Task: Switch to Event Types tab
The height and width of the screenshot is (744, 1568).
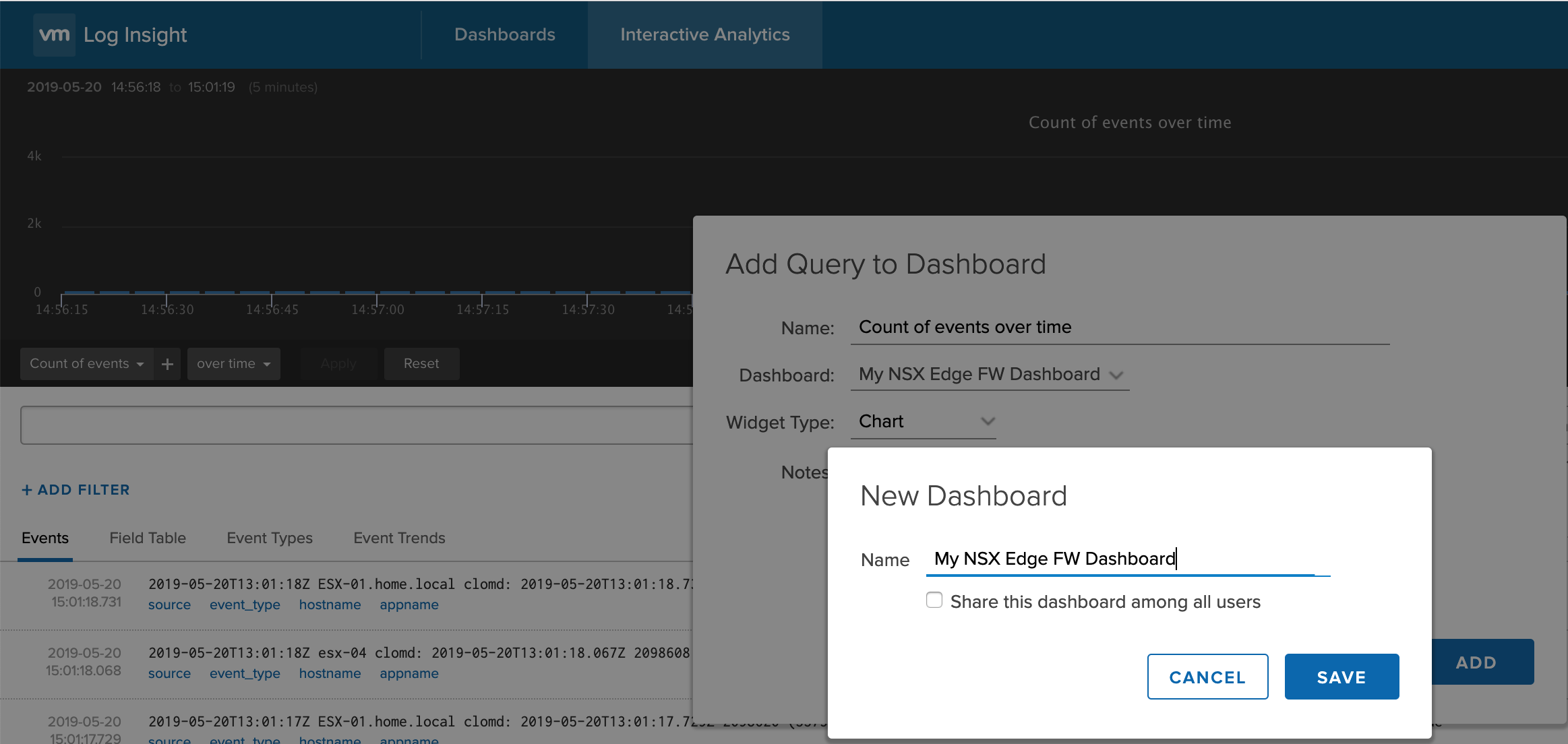Action: point(270,538)
